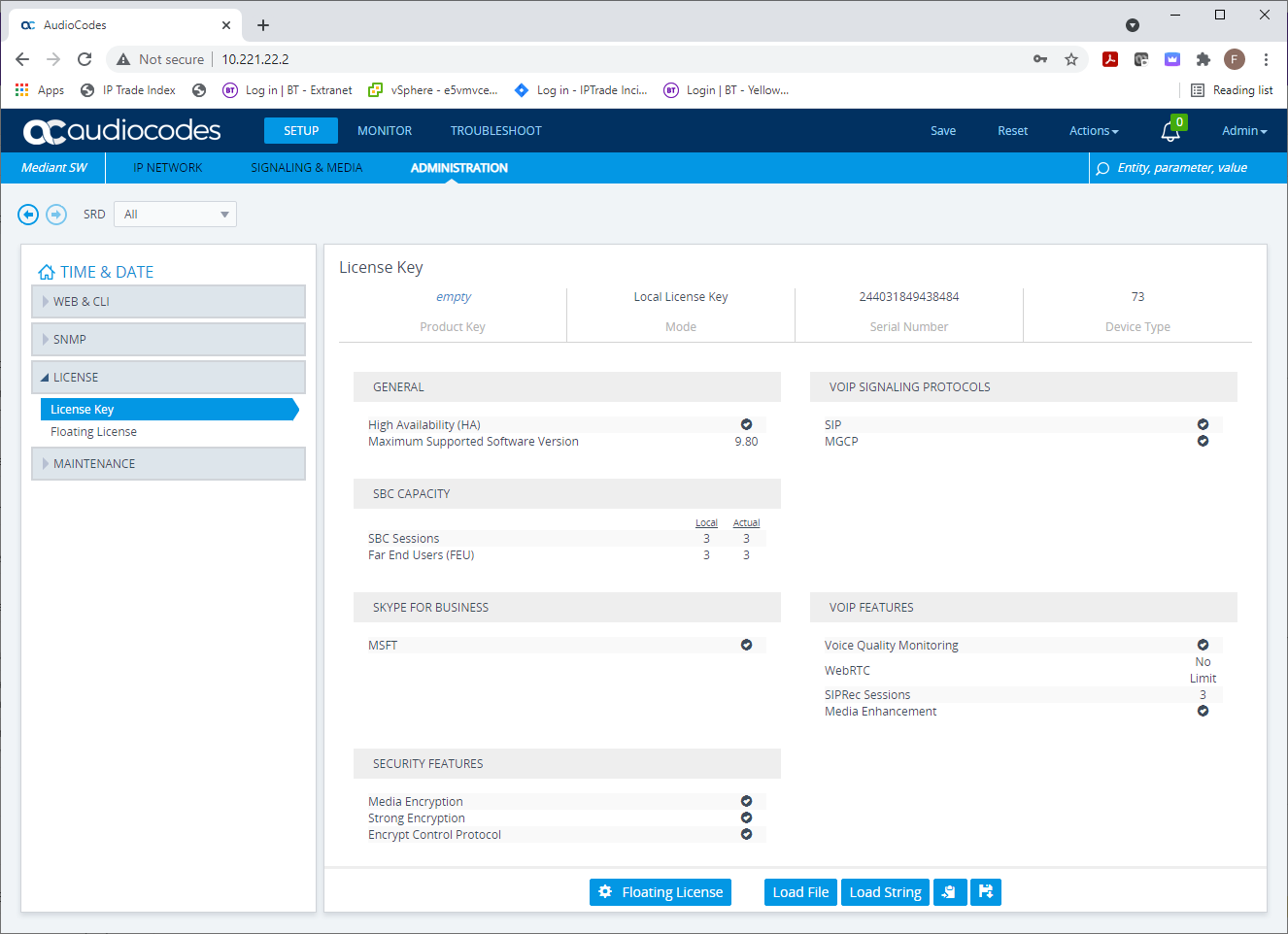Open the Apps bookmarks grid icon
This screenshot has width=1288, height=934.
point(22,89)
